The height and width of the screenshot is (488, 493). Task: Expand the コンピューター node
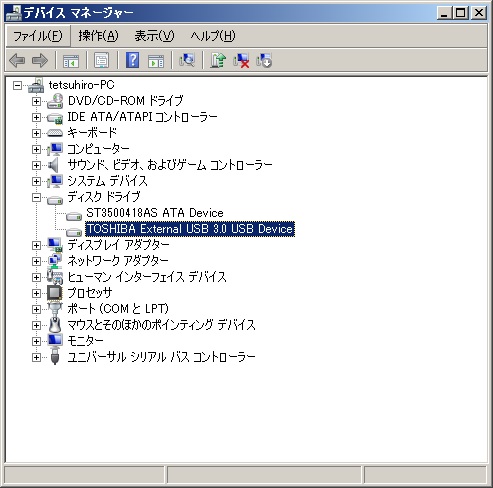pyautogui.click(x=36, y=149)
